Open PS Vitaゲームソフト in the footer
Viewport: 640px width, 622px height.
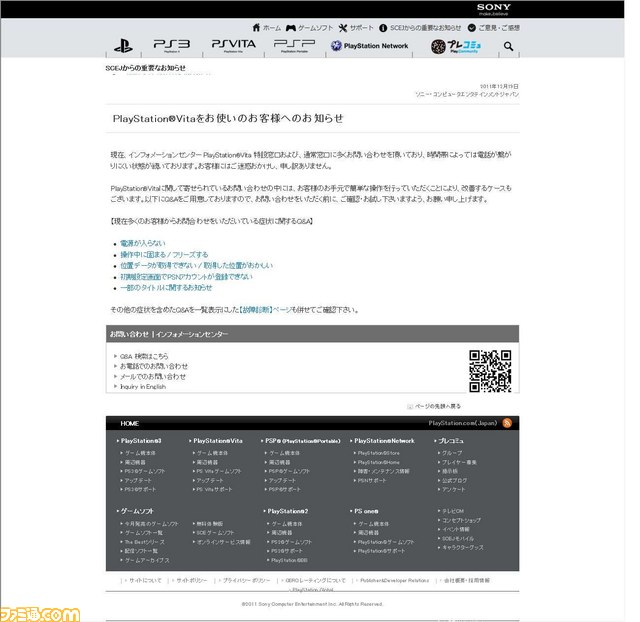coord(219,471)
